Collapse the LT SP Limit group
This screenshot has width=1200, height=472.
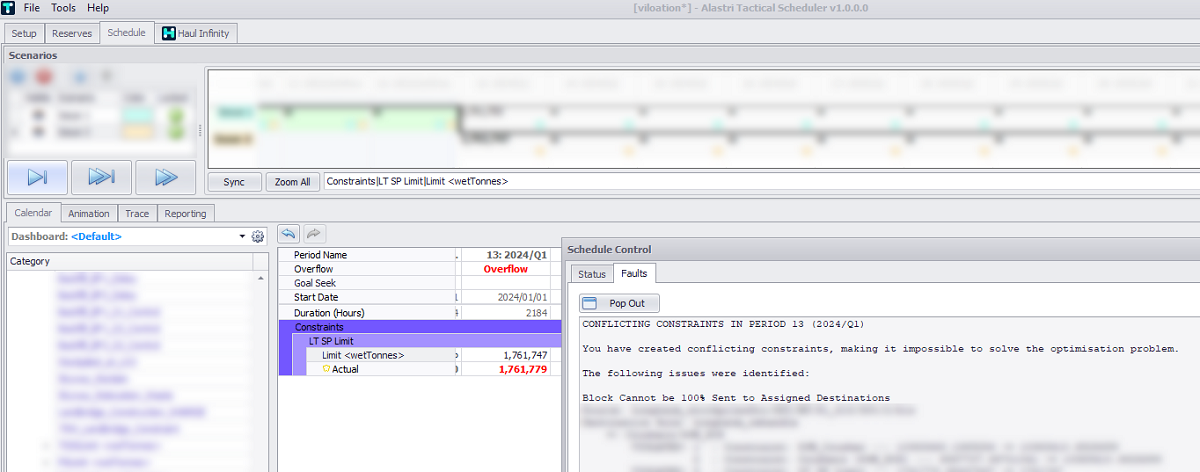pyautogui.click(x=427, y=341)
